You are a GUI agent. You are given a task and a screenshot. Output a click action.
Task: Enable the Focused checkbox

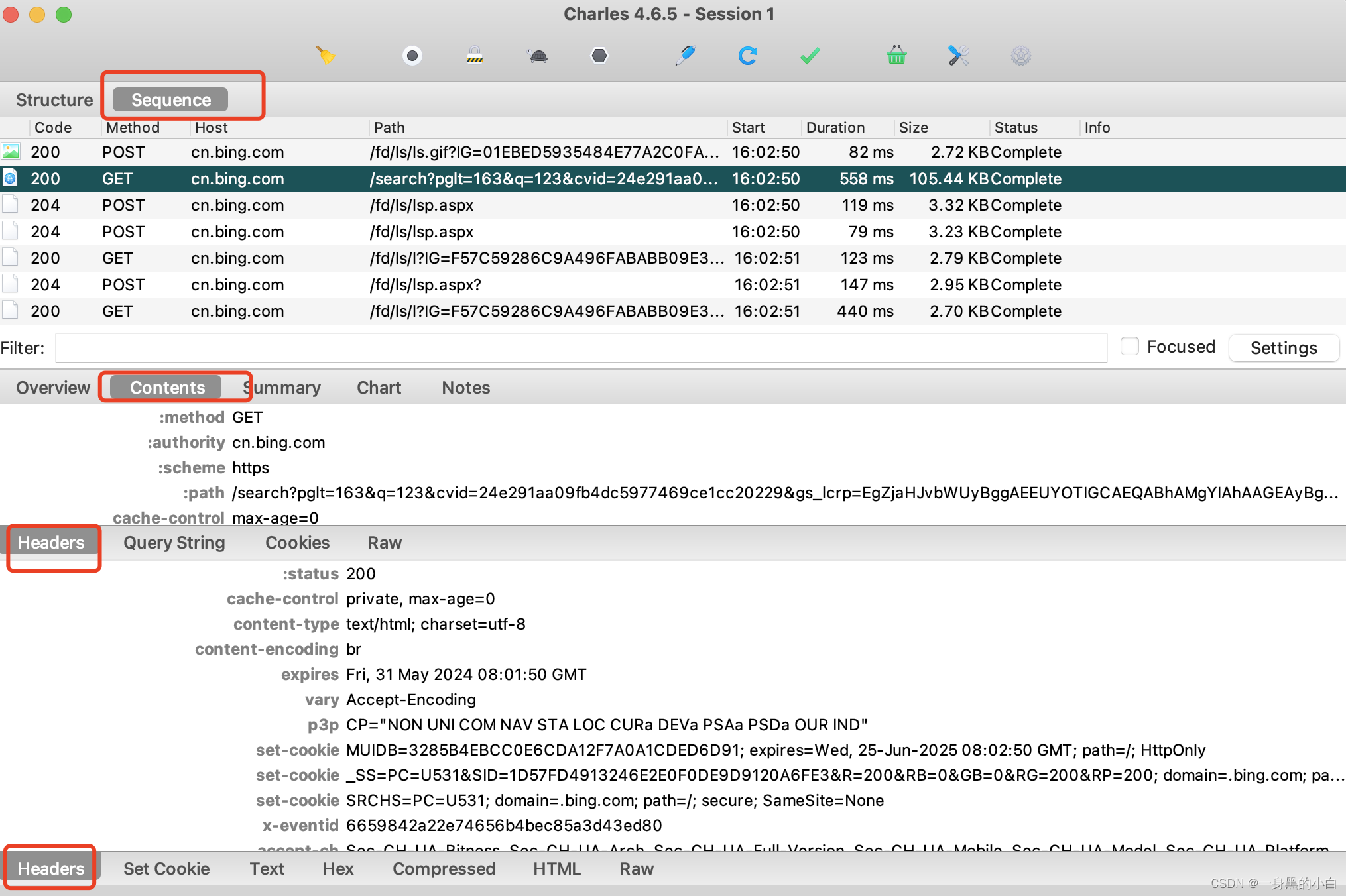(x=1129, y=346)
